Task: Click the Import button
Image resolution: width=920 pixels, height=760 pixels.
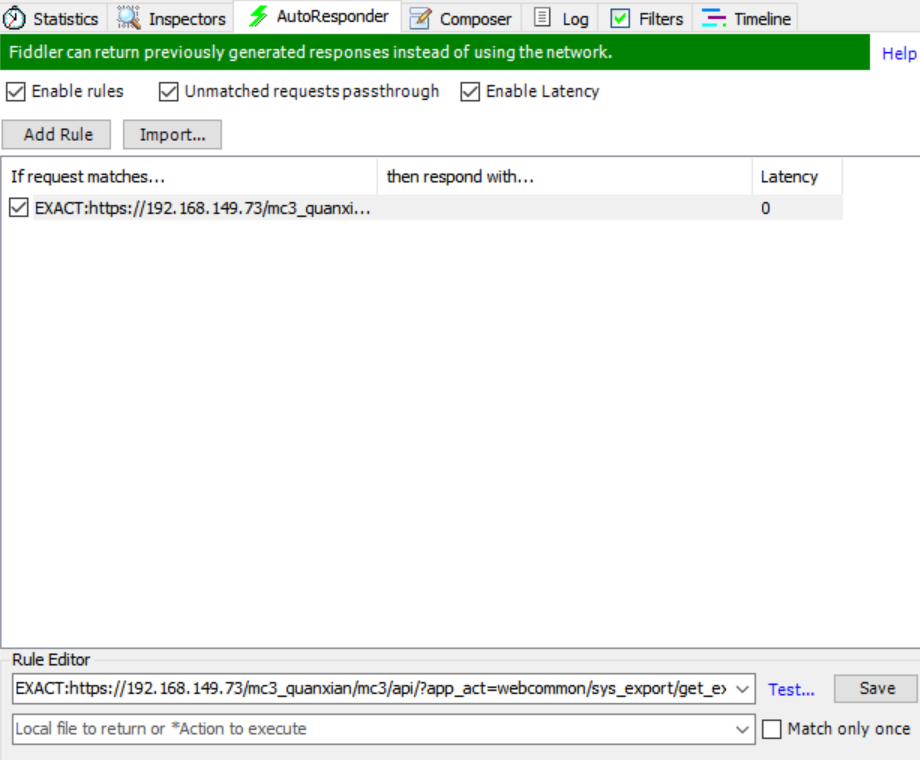Action: point(171,134)
